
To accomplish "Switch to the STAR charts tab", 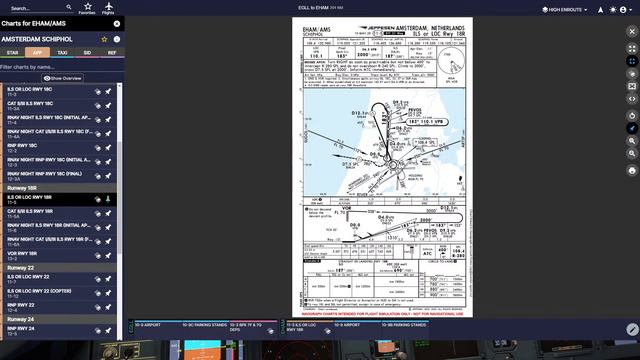I will (x=12, y=53).
